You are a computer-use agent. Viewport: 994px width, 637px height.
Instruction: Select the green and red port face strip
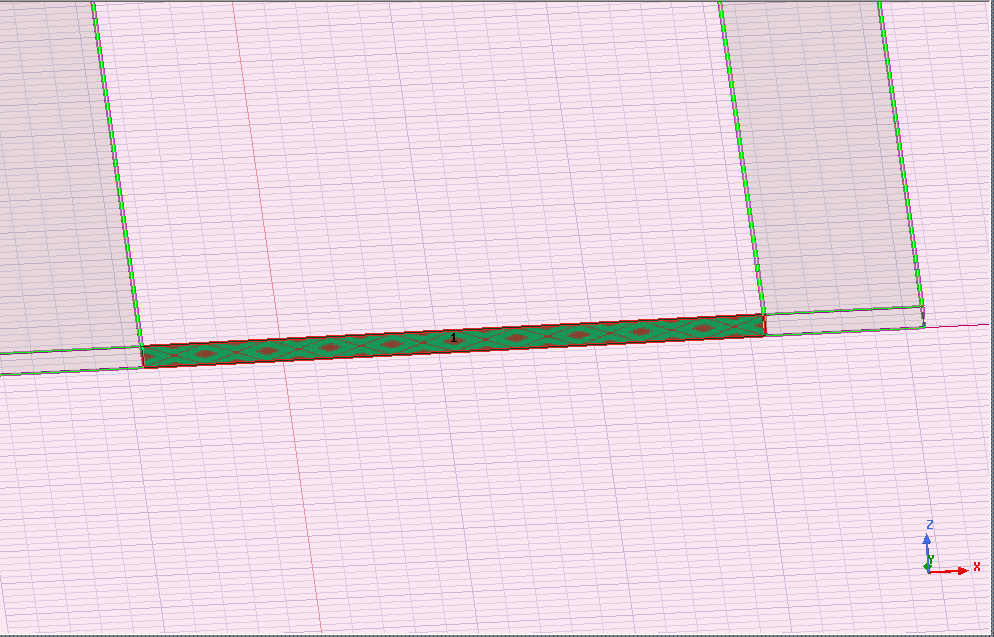(x=454, y=340)
